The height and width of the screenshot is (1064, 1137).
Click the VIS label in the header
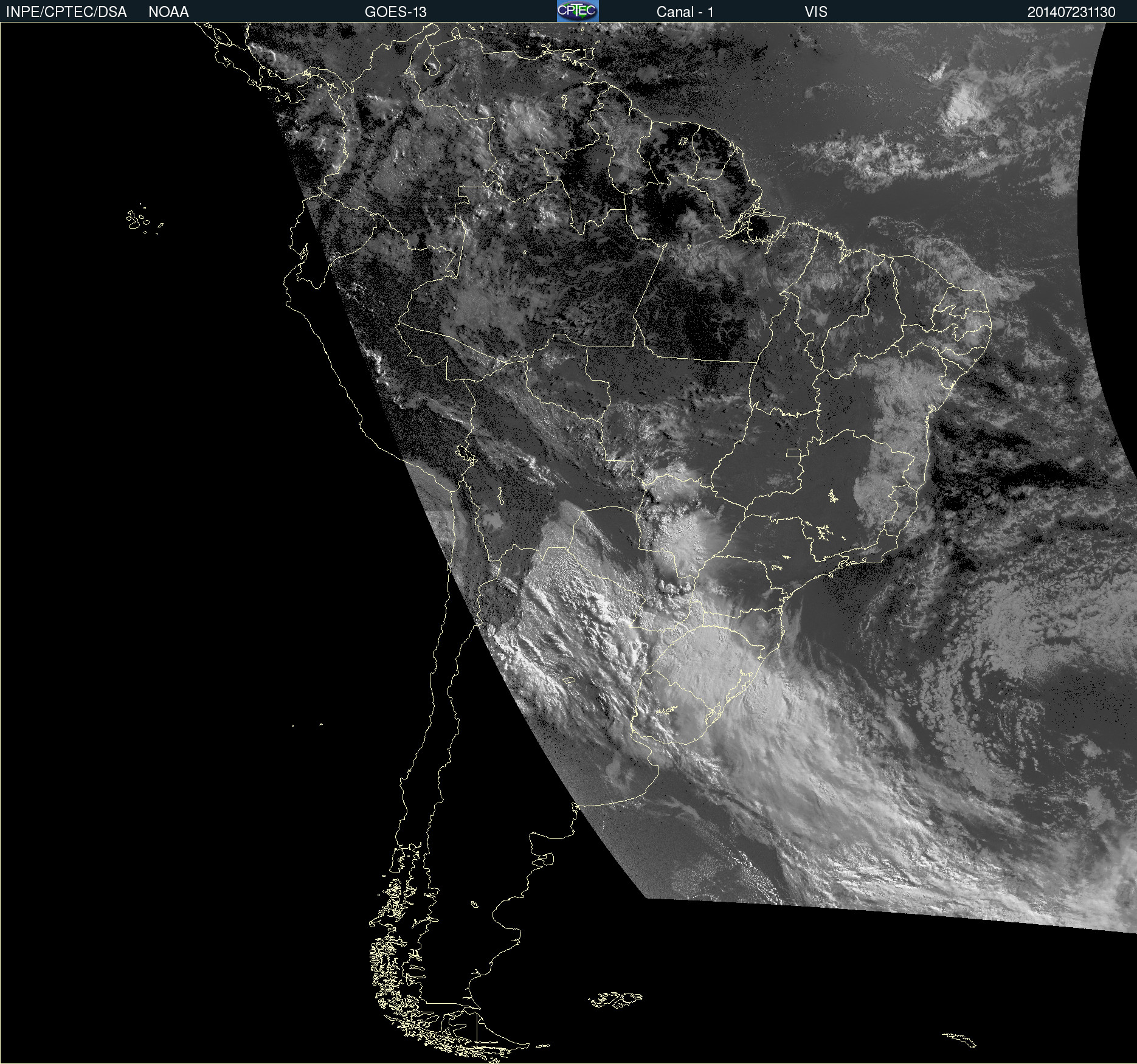(x=816, y=12)
